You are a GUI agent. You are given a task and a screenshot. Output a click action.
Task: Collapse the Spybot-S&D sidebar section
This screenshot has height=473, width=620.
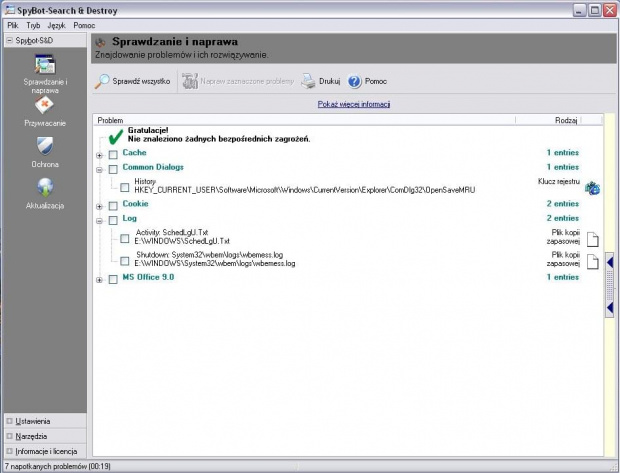pyautogui.click(x=9, y=40)
